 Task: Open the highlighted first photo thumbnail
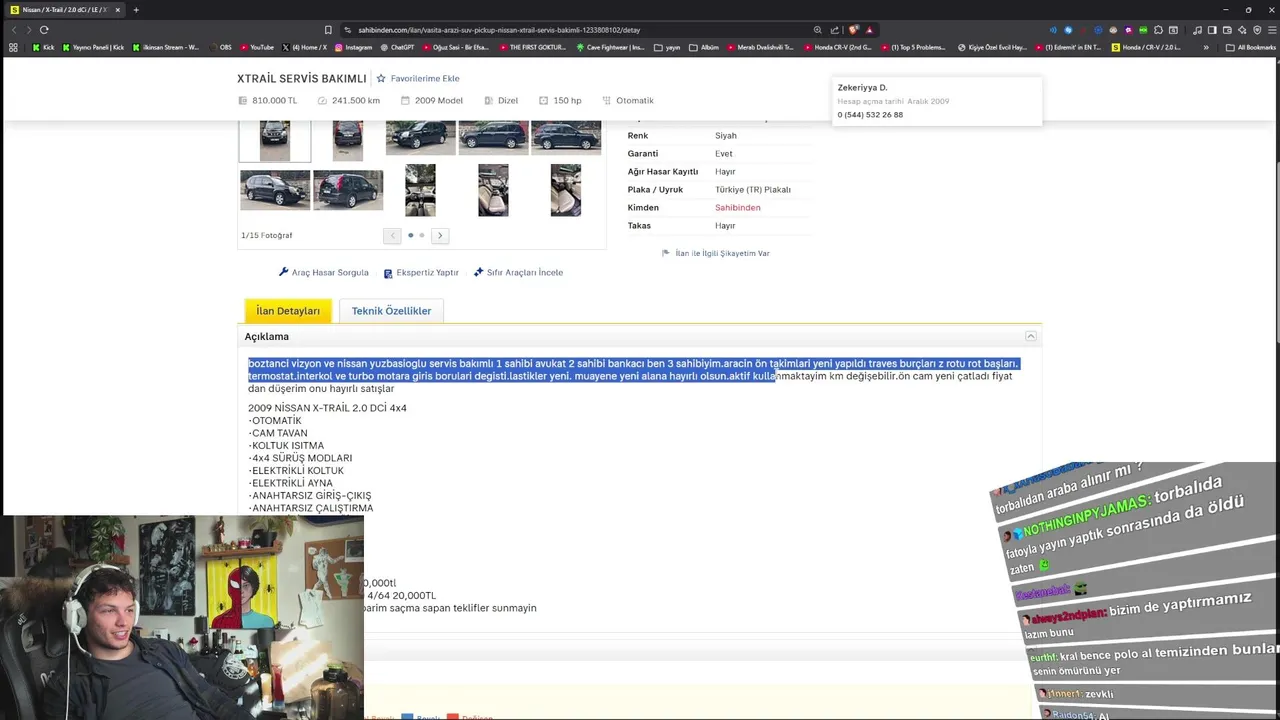(275, 140)
